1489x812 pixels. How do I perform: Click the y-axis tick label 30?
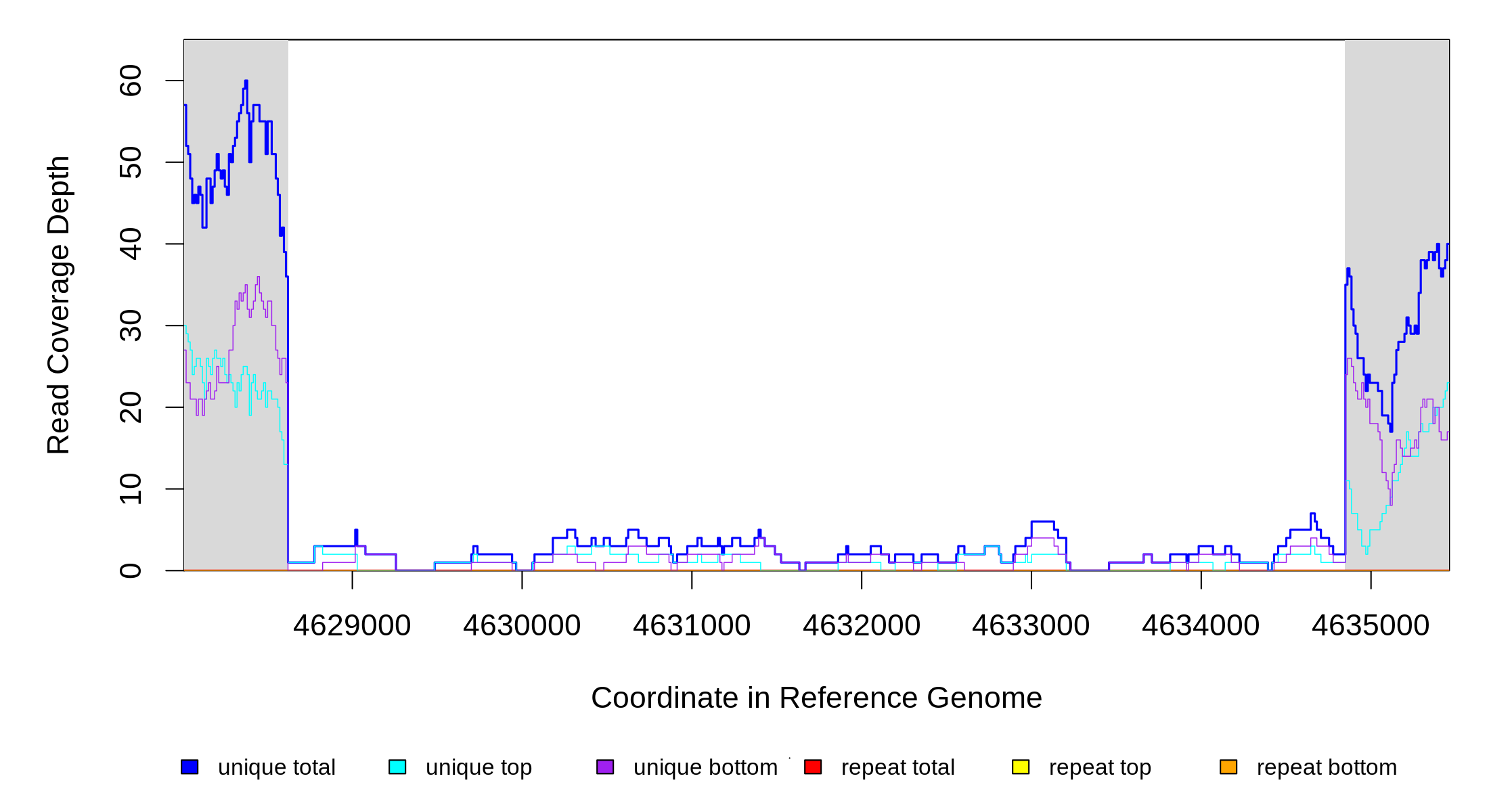tap(131, 325)
